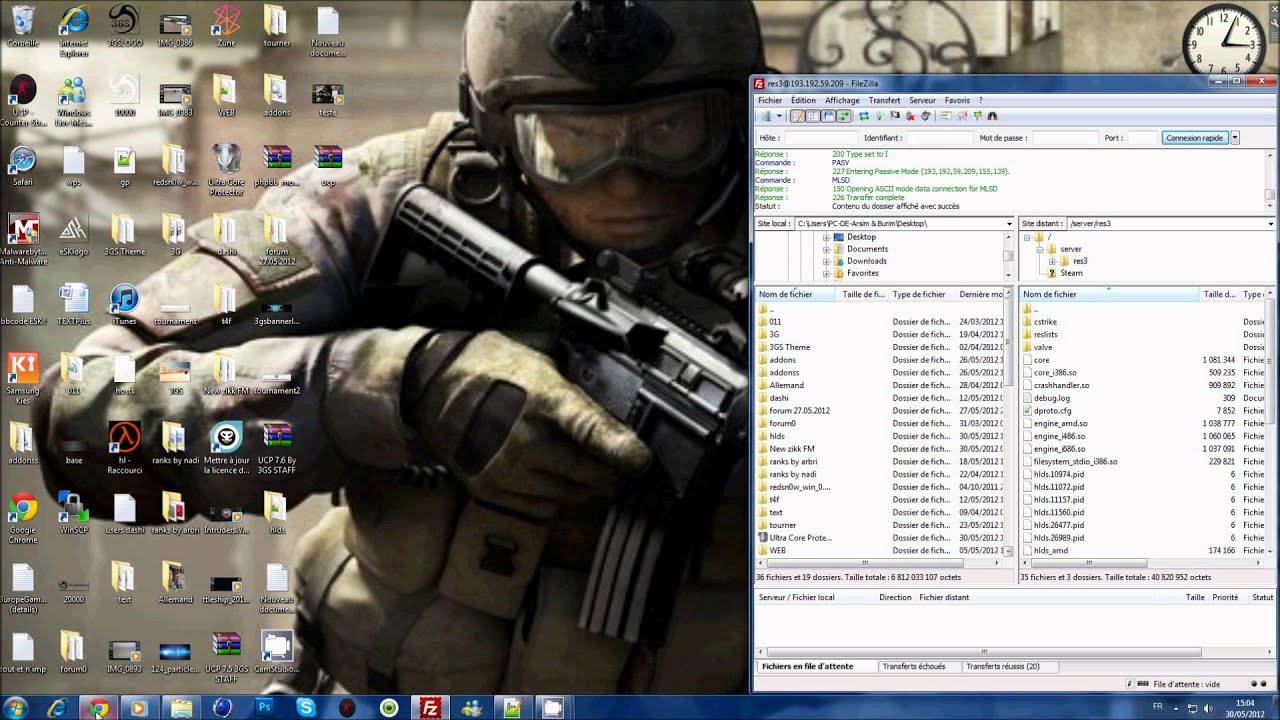Disconnect from server red X icon
The width and height of the screenshot is (1280, 720).
[910, 116]
